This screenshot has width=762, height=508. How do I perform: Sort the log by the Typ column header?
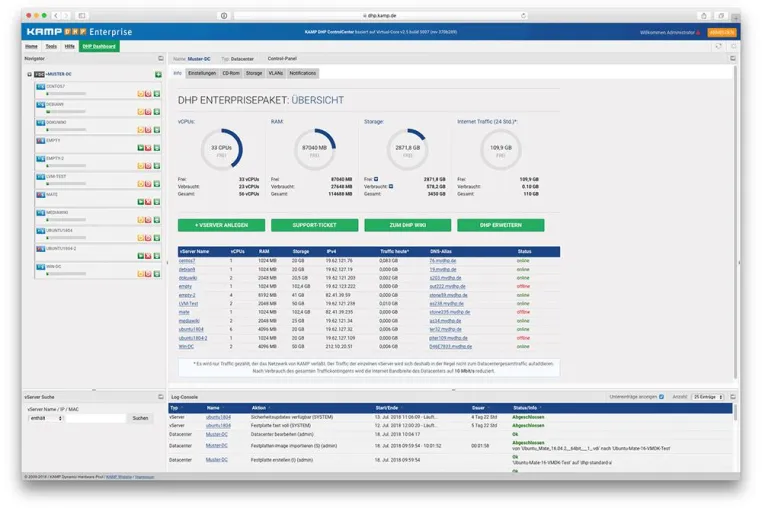pos(174,408)
